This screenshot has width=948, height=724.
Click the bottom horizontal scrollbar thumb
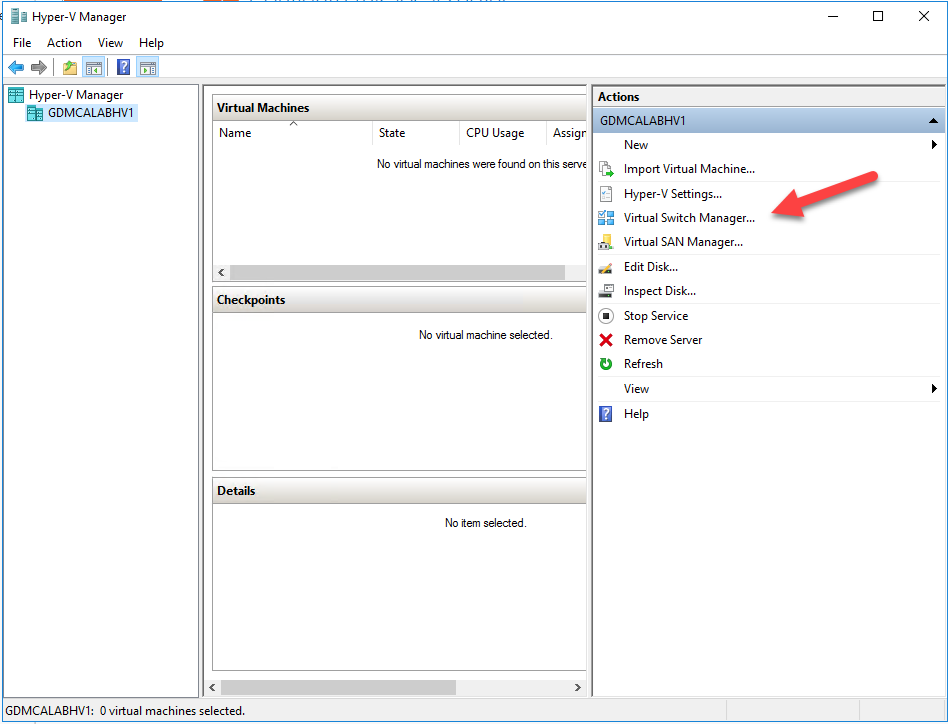point(339,688)
